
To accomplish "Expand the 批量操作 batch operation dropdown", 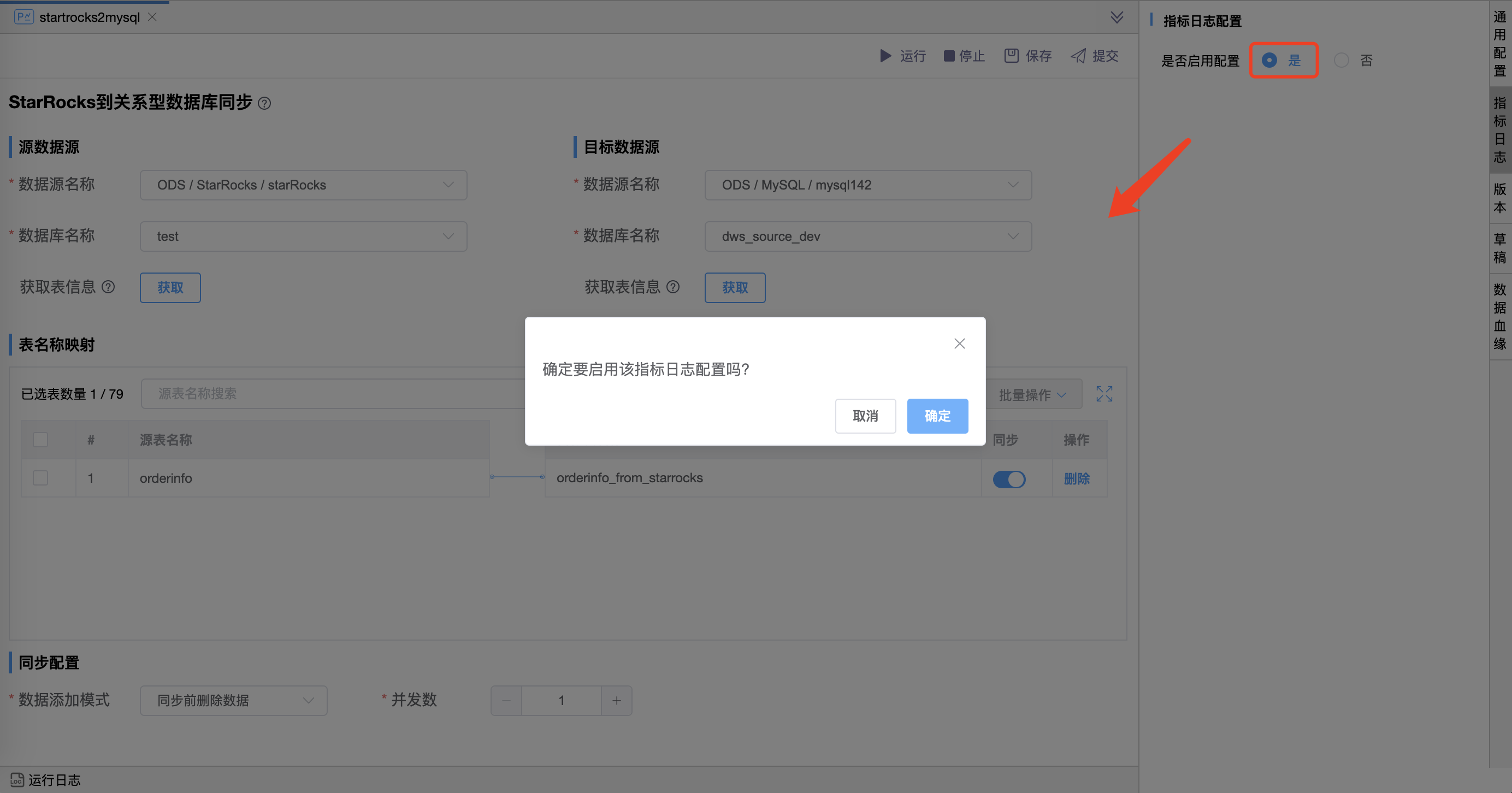I will pyautogui.click(x=1032, y=394).
